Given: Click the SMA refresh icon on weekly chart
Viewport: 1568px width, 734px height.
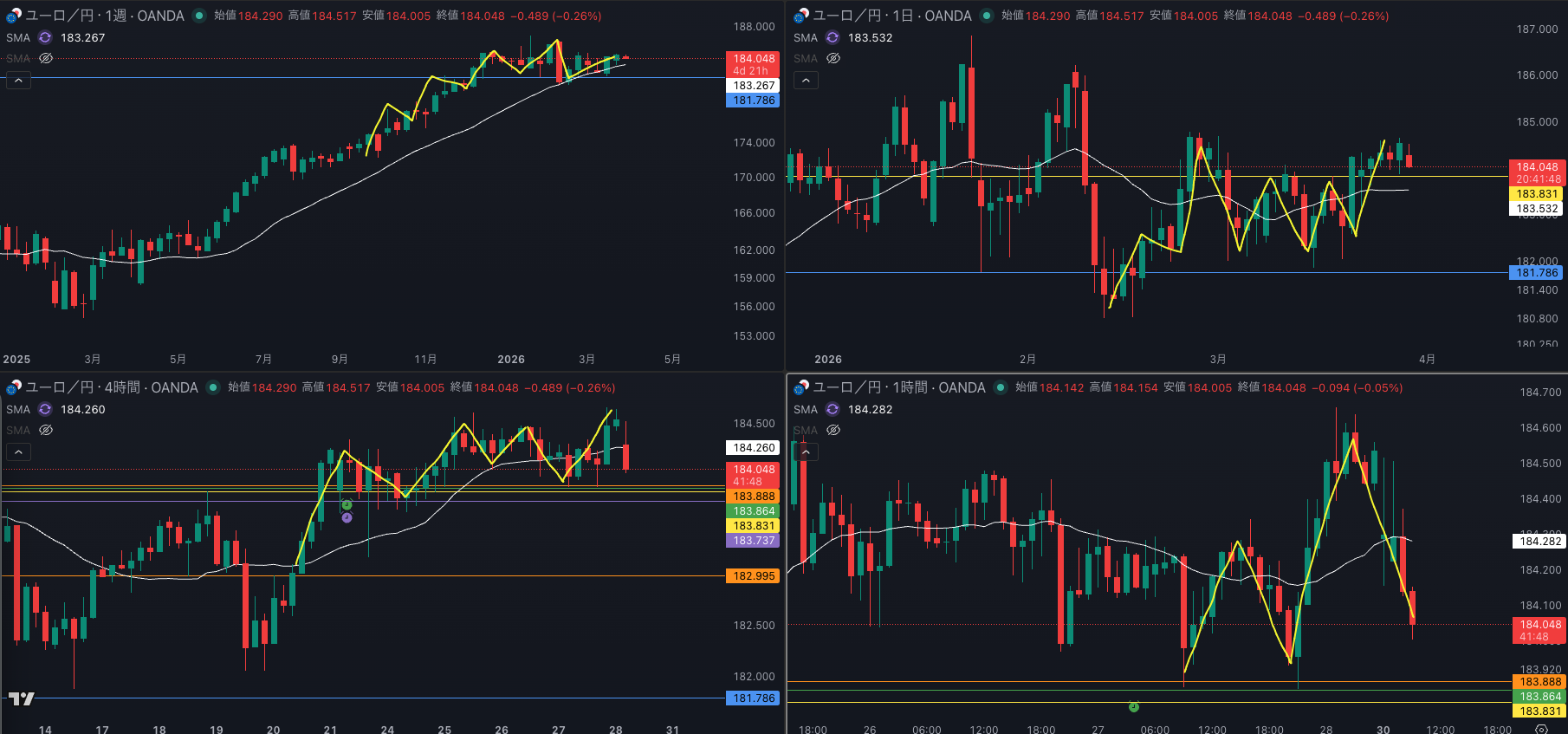Looking at the screenshot, I should click(x=45, y=37).
